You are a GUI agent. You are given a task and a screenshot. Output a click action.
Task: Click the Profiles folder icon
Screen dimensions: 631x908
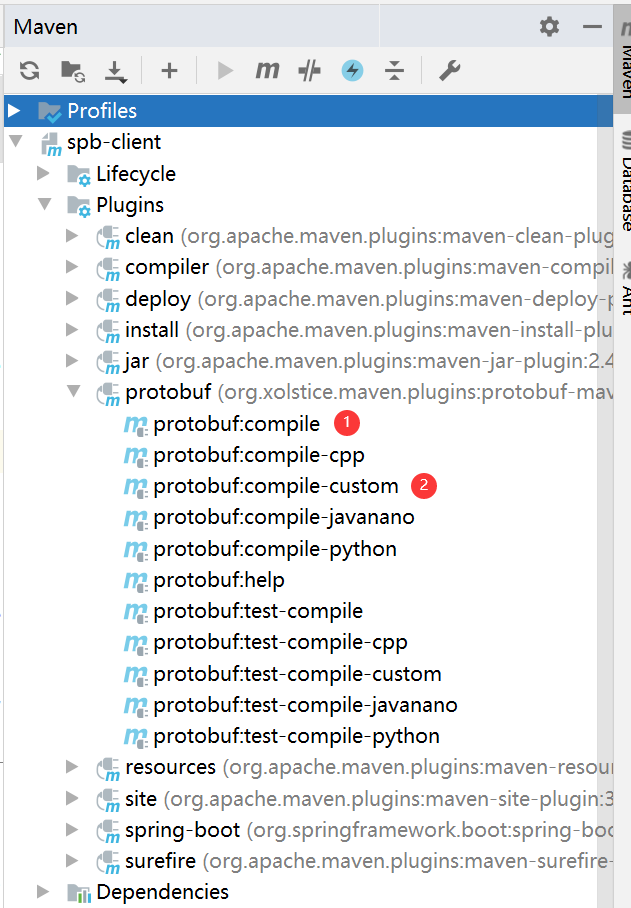[50, 112]
